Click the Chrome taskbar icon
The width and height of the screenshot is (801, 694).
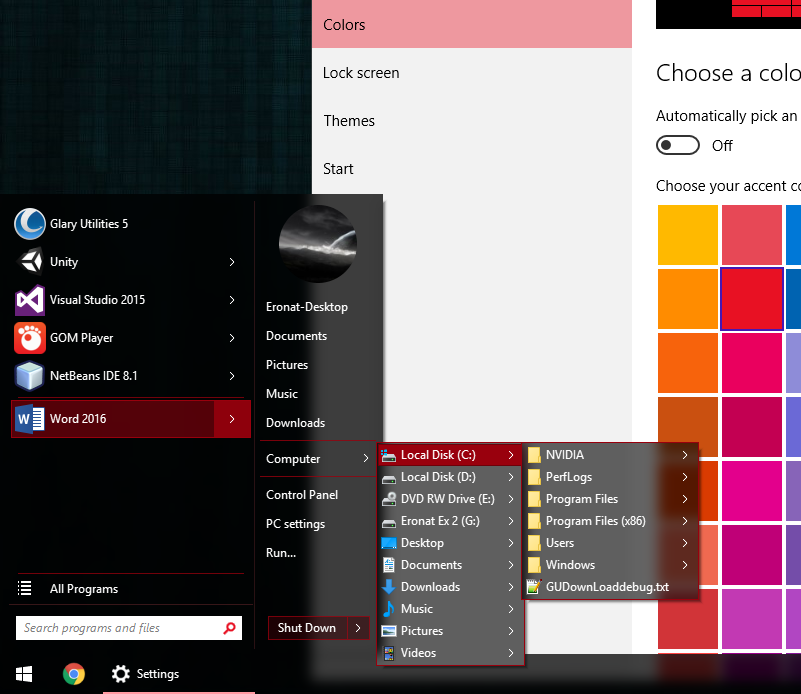tap(73, 674)
